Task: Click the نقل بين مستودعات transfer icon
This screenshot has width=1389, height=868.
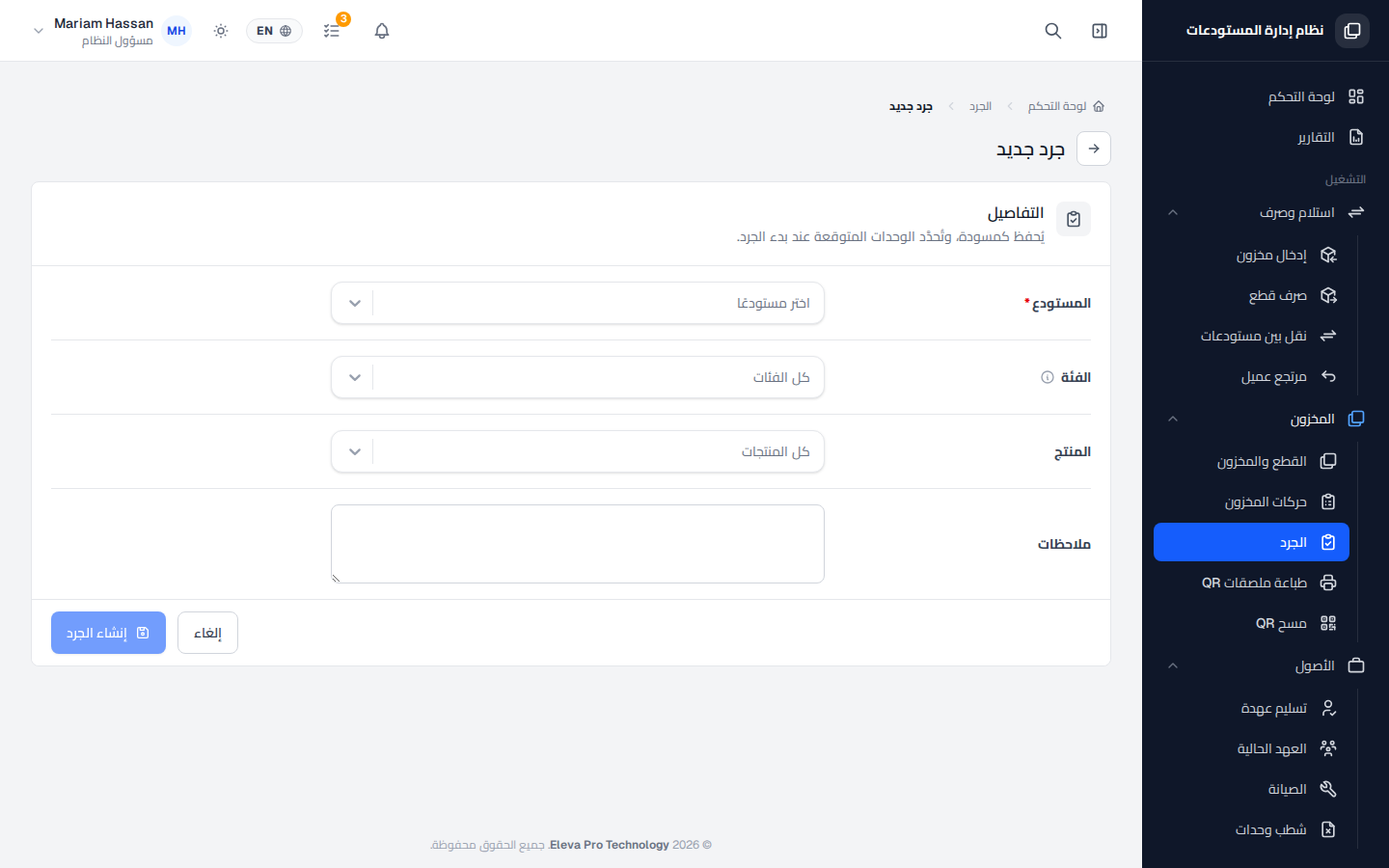Action: click(x=1328, y=336)
